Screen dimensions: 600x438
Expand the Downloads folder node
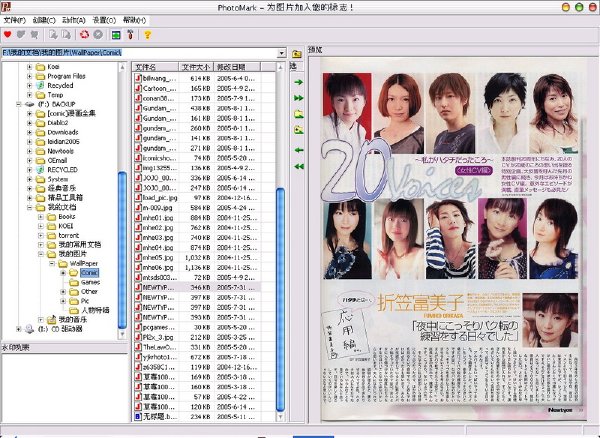point(29,132)
